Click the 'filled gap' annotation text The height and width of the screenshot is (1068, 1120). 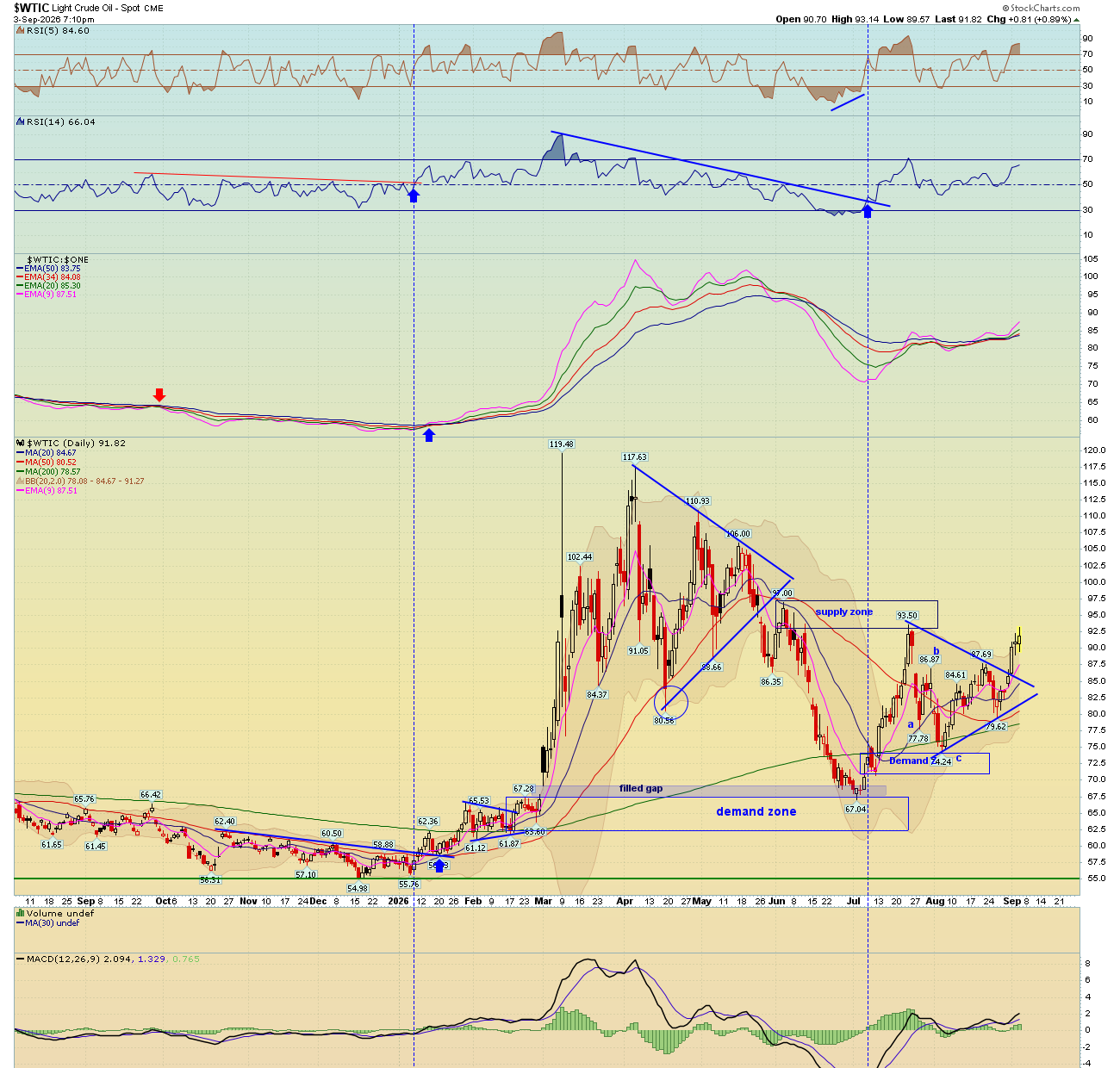641,789
